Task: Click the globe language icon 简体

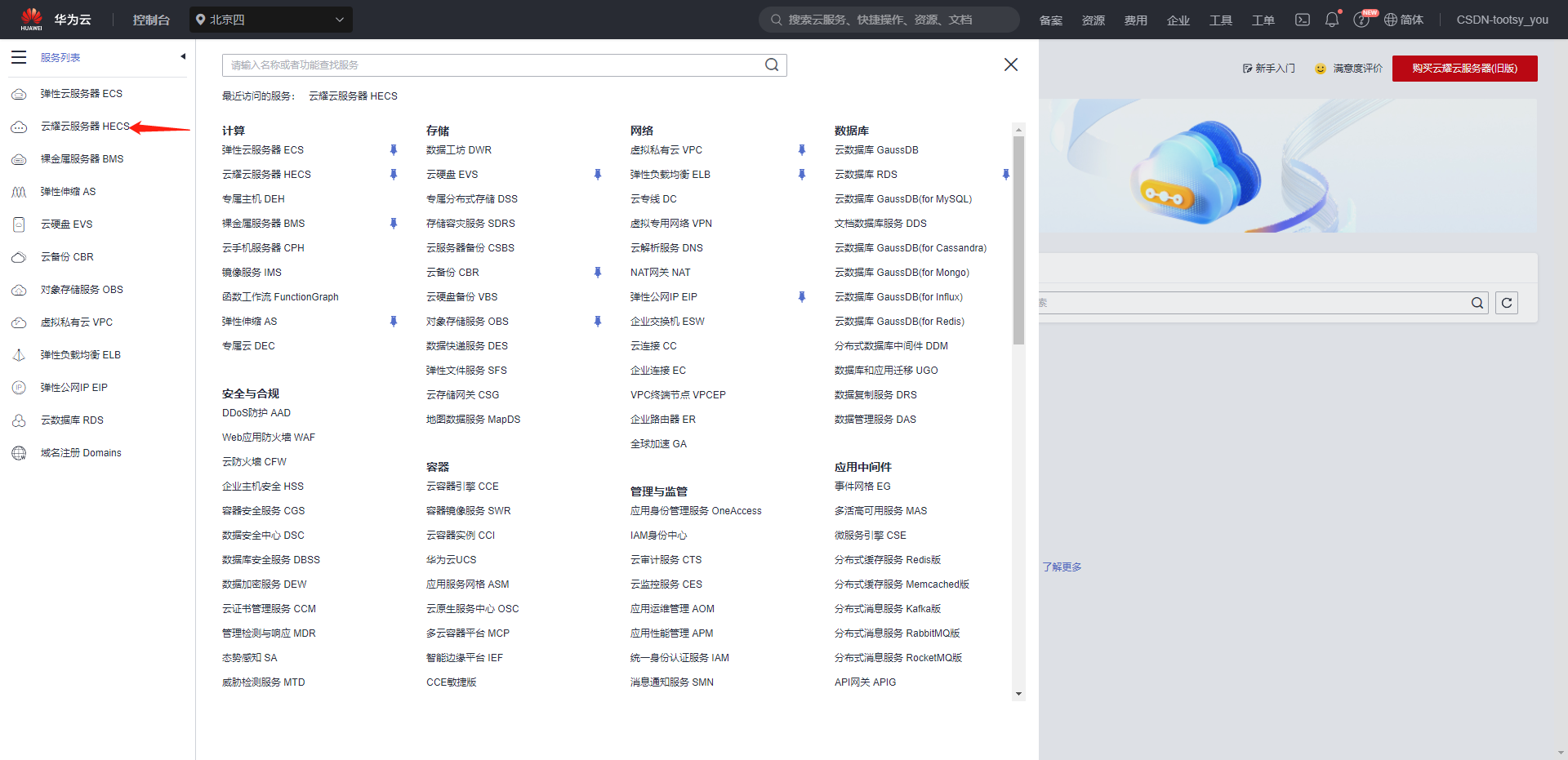Action: pos(1390,20)
